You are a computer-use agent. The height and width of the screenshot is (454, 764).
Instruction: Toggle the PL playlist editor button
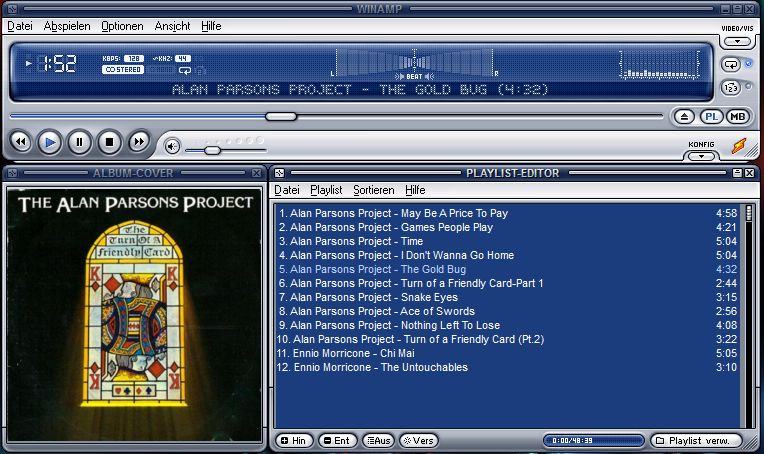[711, 116]
